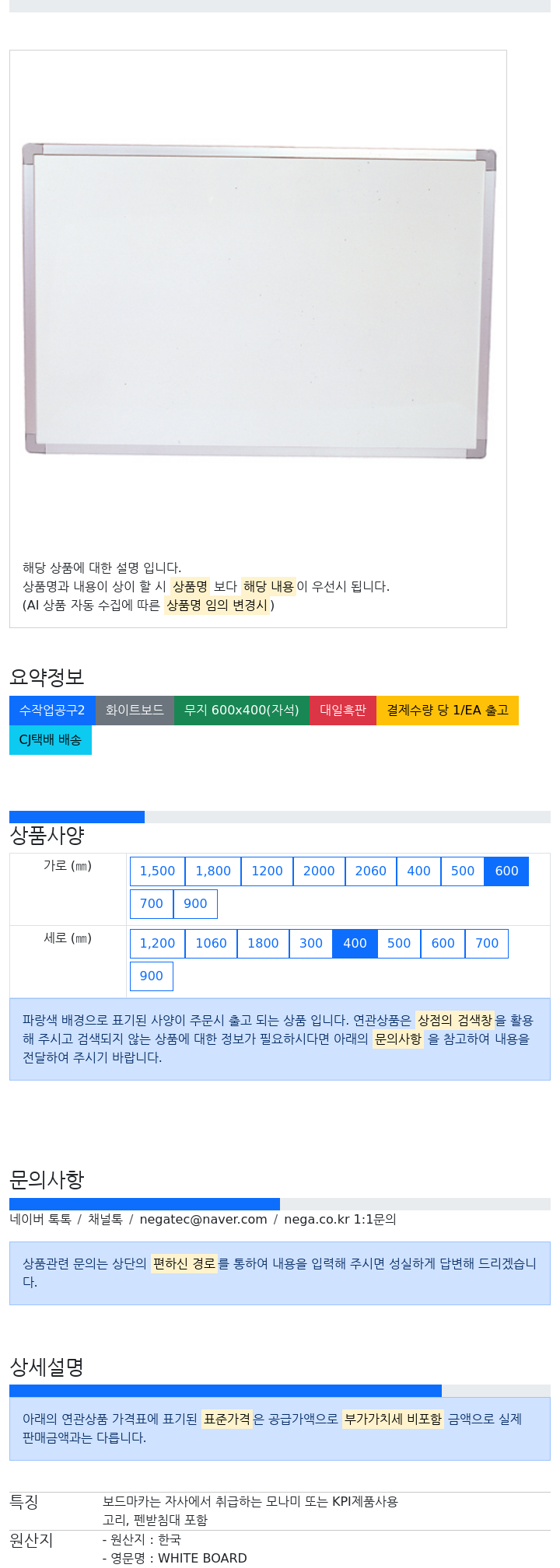Choose 1800 in the 세로 row
The image size is (560, 1568).
pos(263,943)
